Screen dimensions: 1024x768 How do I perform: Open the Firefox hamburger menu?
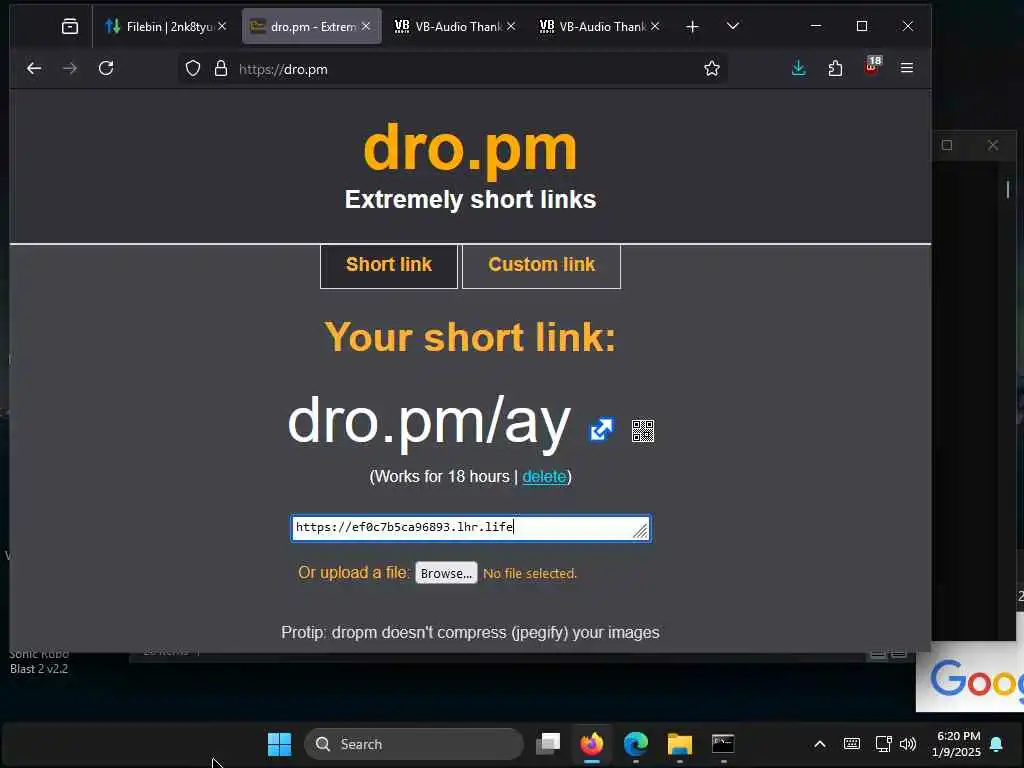(x=906, y=68)
